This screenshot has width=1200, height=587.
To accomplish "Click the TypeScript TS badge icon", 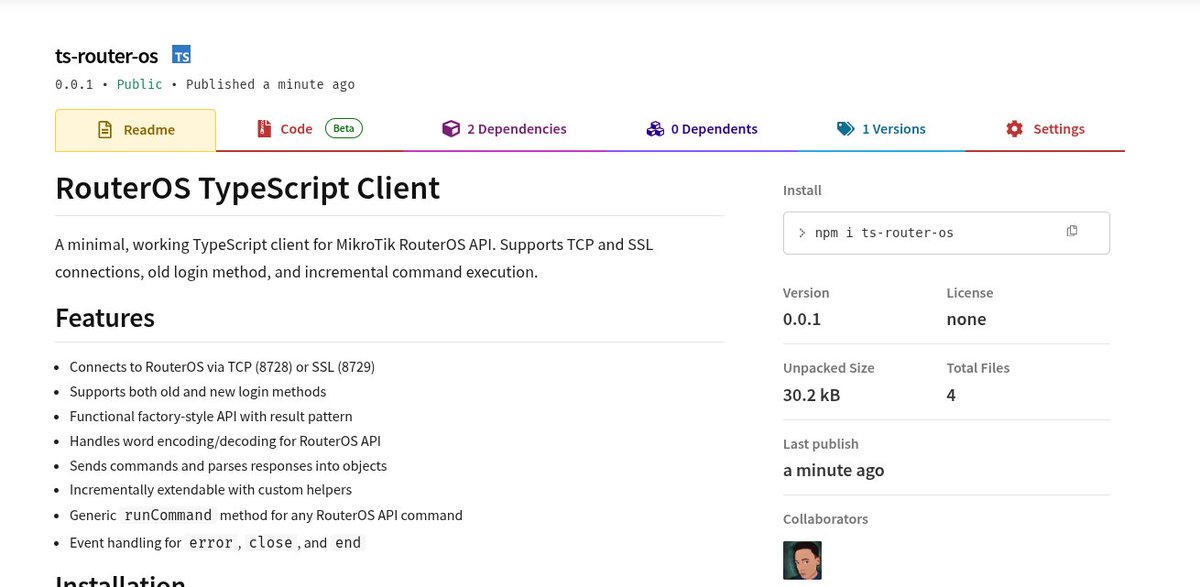I will (x=181, y=55).
